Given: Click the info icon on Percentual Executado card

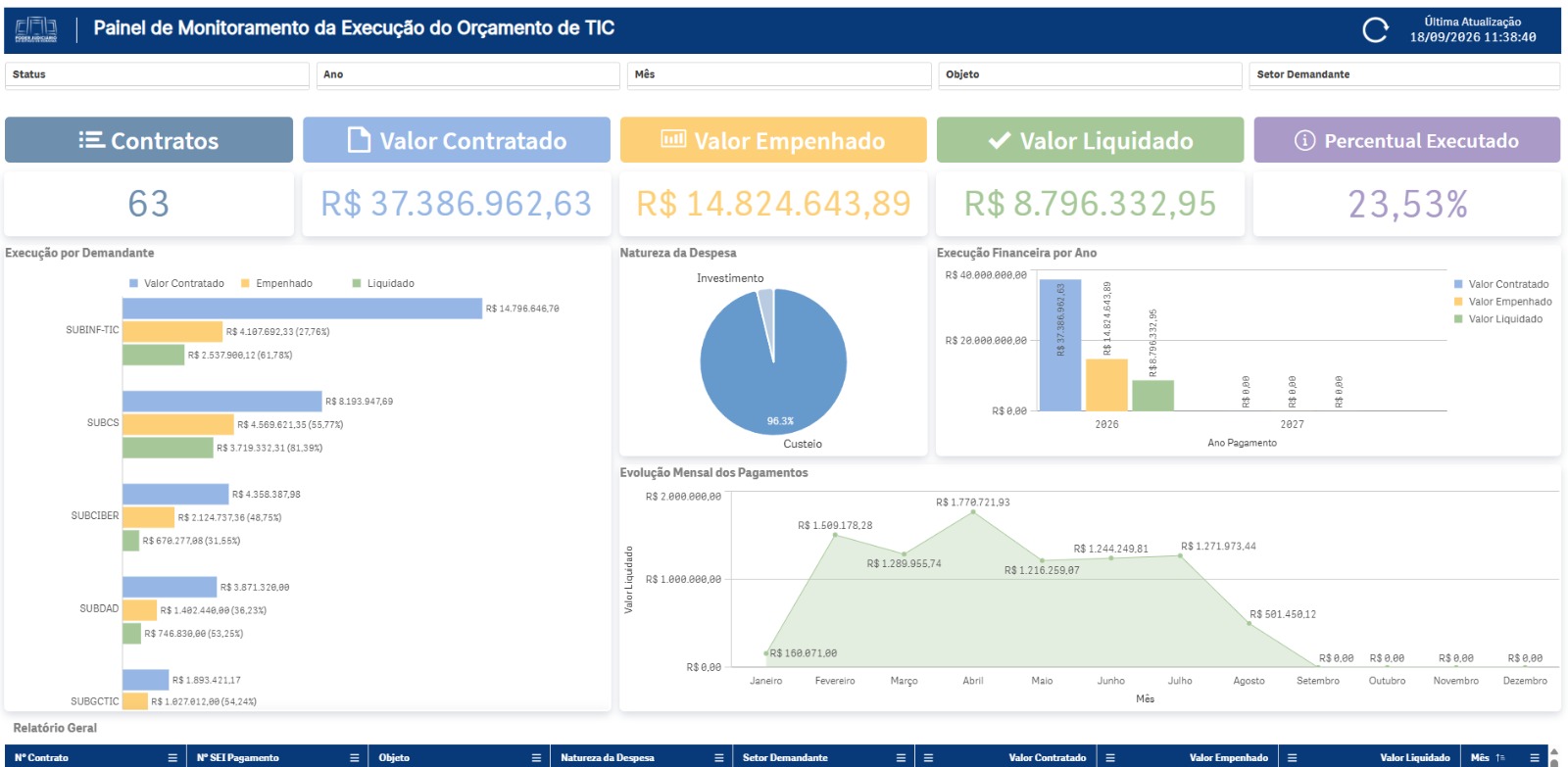Looking at the screenshot, I should 1304,140.
